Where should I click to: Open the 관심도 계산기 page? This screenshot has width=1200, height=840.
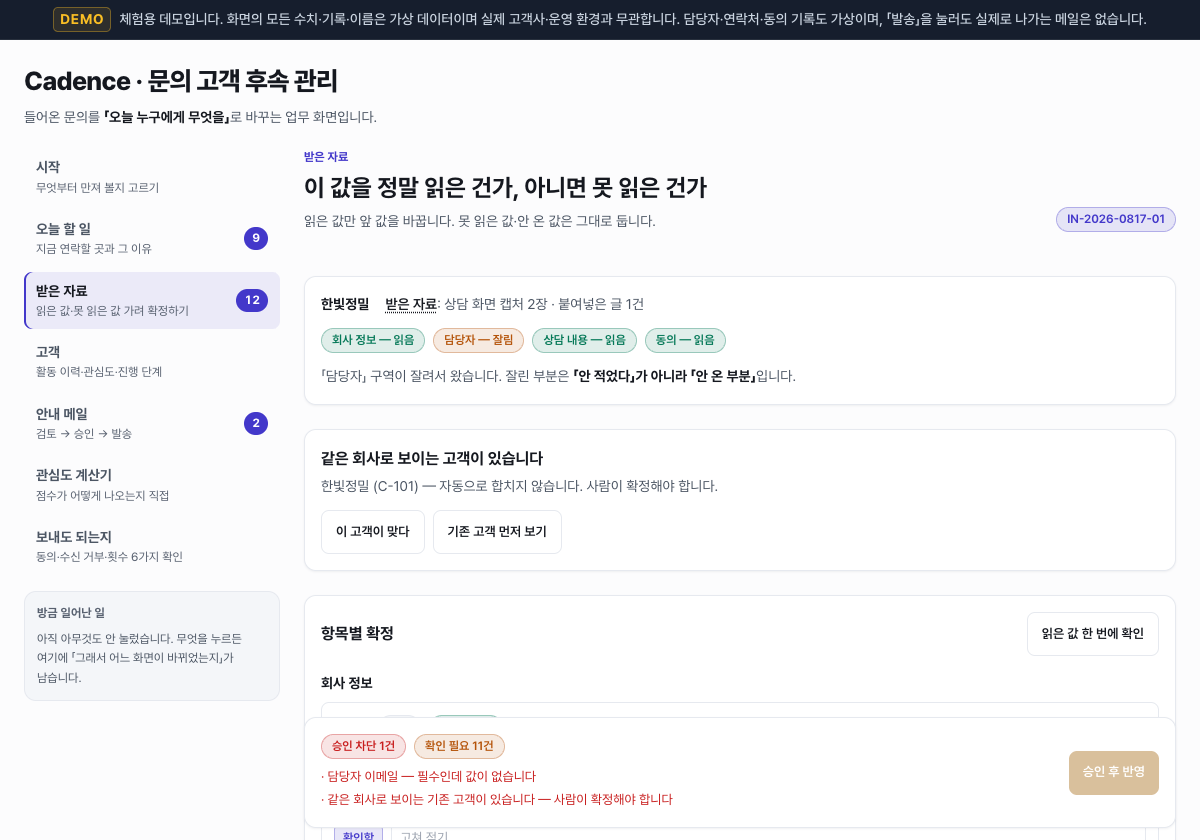click(152, 484)
